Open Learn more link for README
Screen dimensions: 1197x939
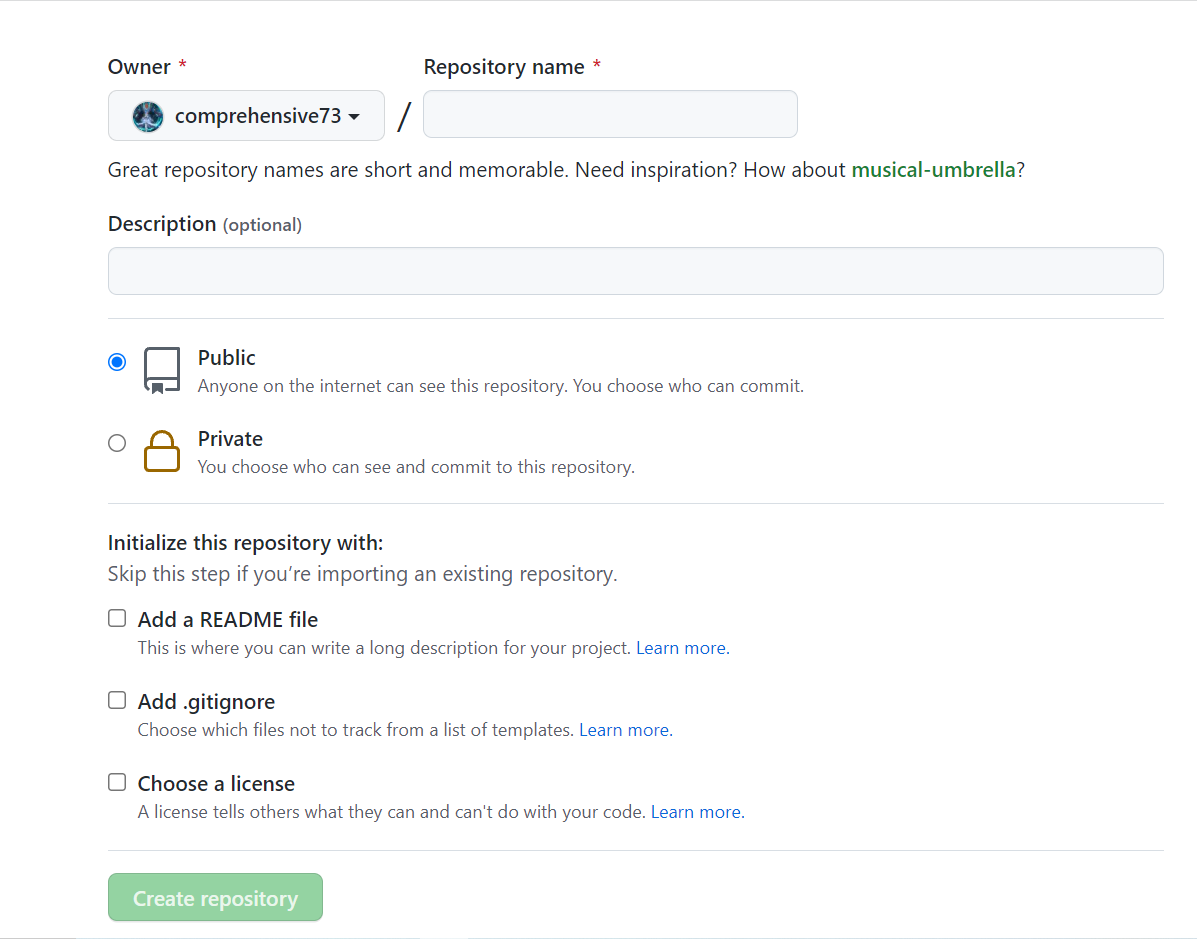pyautogui.click(x=682, y=648)
